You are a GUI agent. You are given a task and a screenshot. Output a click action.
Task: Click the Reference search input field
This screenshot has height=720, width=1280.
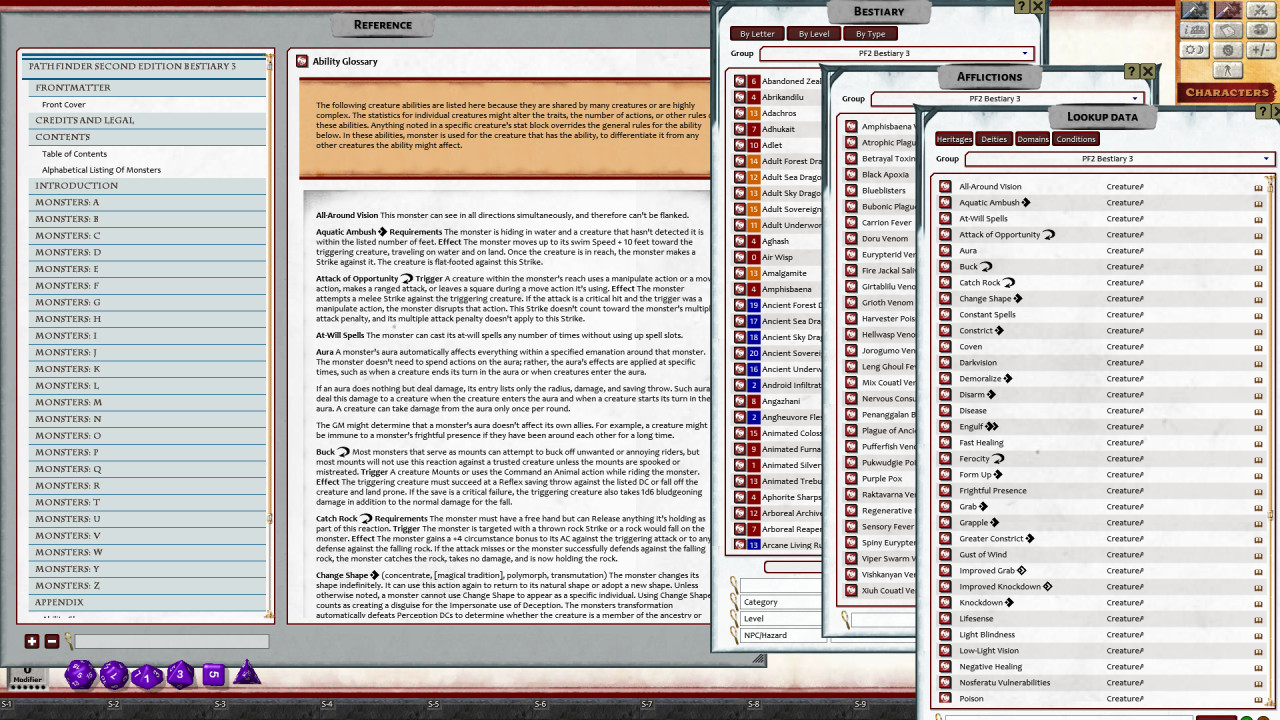pyautogui.click(x=171, y=642)
